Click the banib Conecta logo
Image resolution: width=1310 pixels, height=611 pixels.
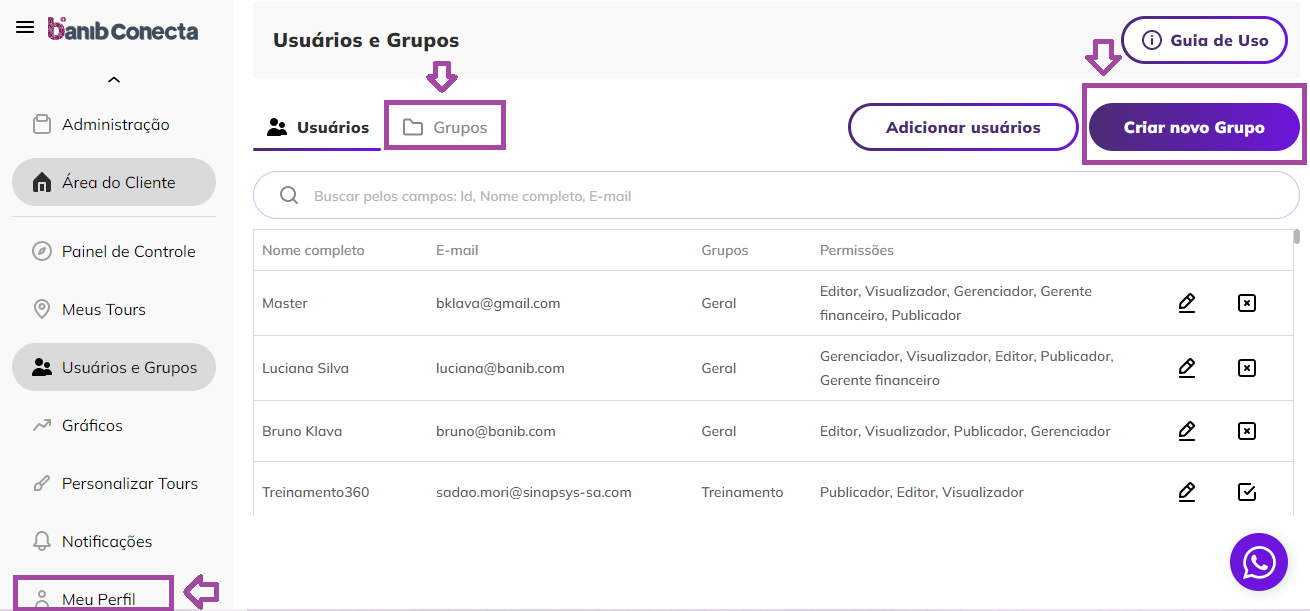coord(123,30)
